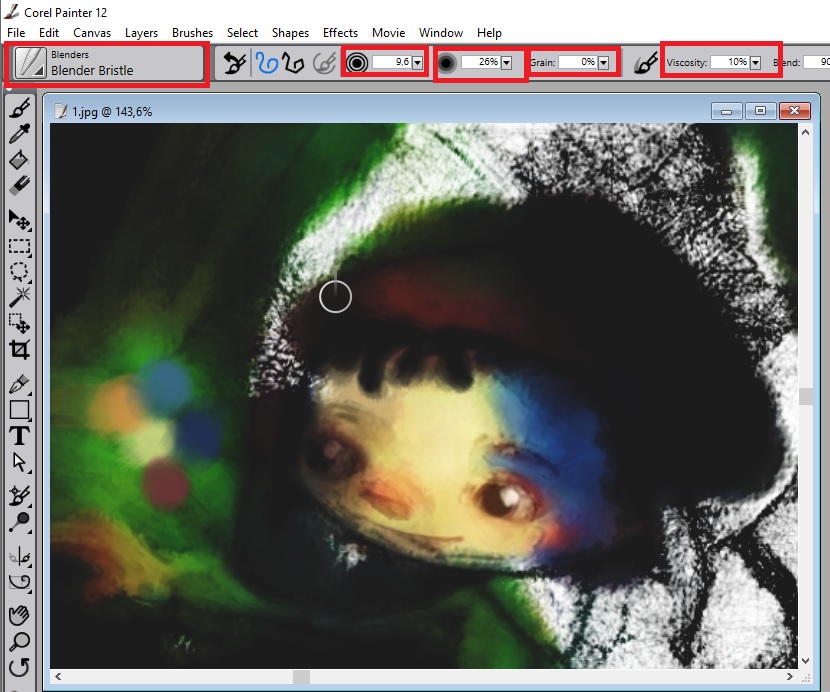Image resolution: width=830 pixels, height=692 pixels.
Task: Click the brush size value field
Action: (392, 62)
